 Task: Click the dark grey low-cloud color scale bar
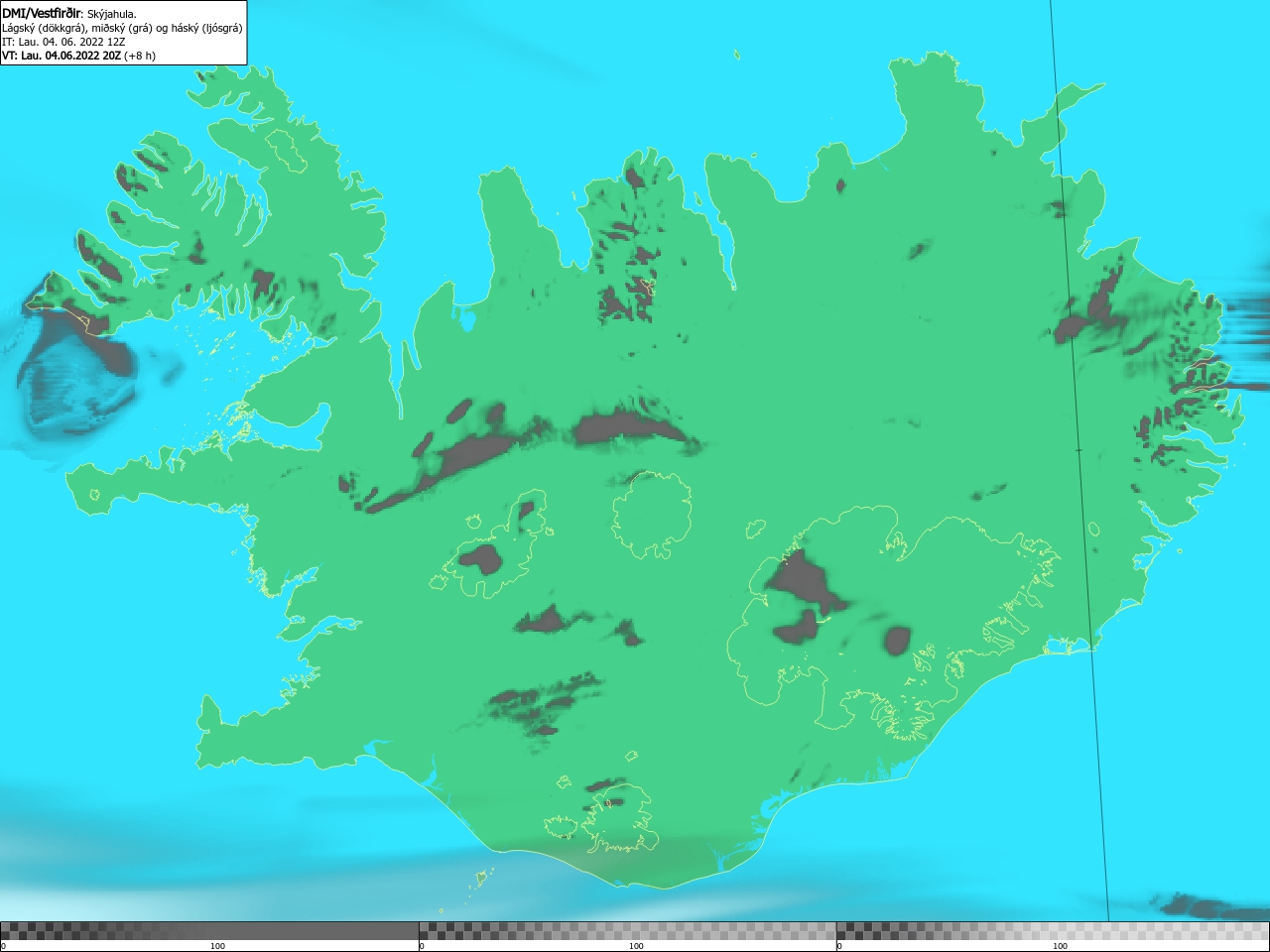[x=209, y=930]
